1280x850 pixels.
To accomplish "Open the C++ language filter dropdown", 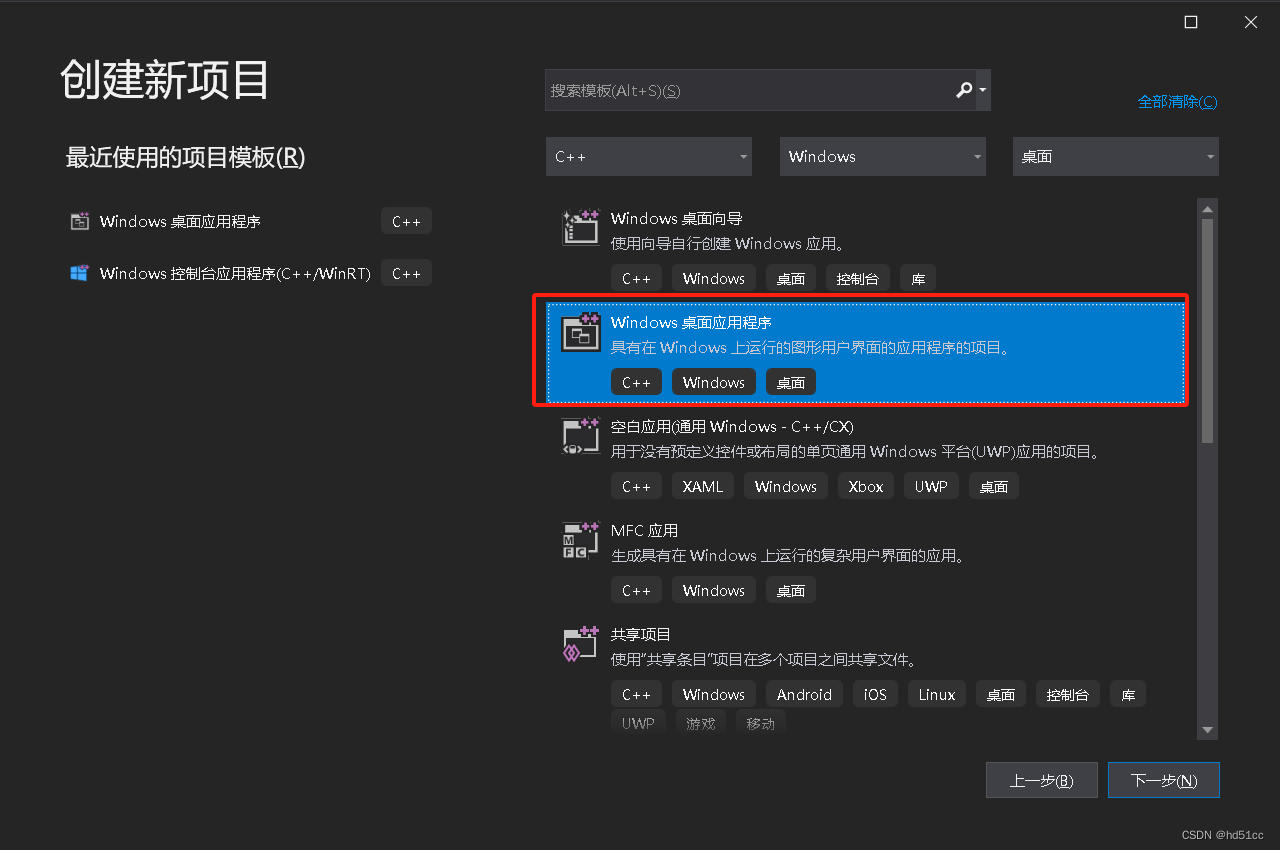I will (x=648, y=156).
